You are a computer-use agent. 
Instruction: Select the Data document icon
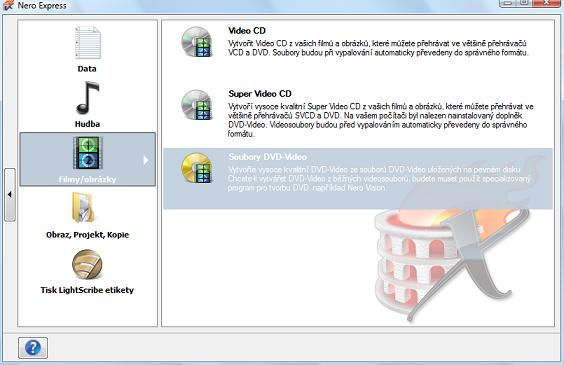point(88,42)
